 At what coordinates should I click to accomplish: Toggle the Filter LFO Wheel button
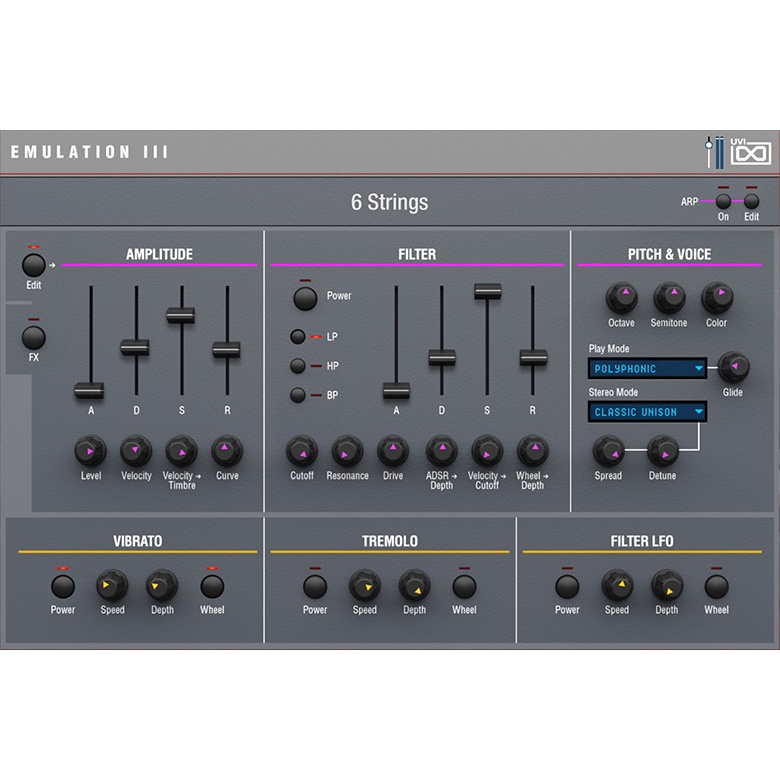(x=716, y=586)
